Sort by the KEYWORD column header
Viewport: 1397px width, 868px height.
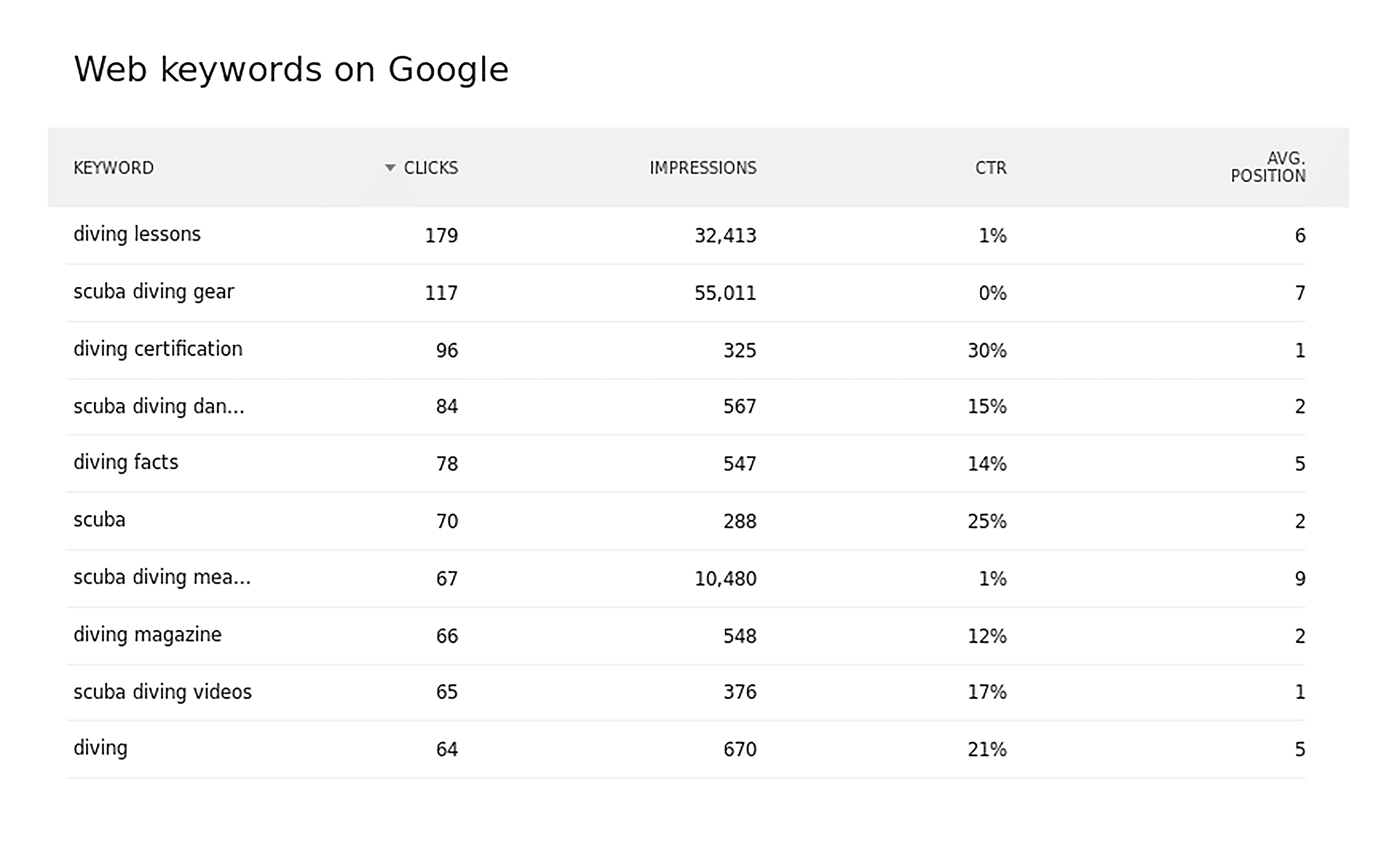point(113,168)
